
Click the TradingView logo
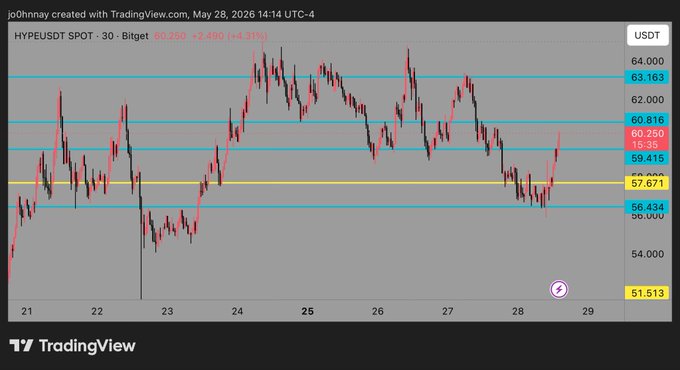(x=72, y=346)
